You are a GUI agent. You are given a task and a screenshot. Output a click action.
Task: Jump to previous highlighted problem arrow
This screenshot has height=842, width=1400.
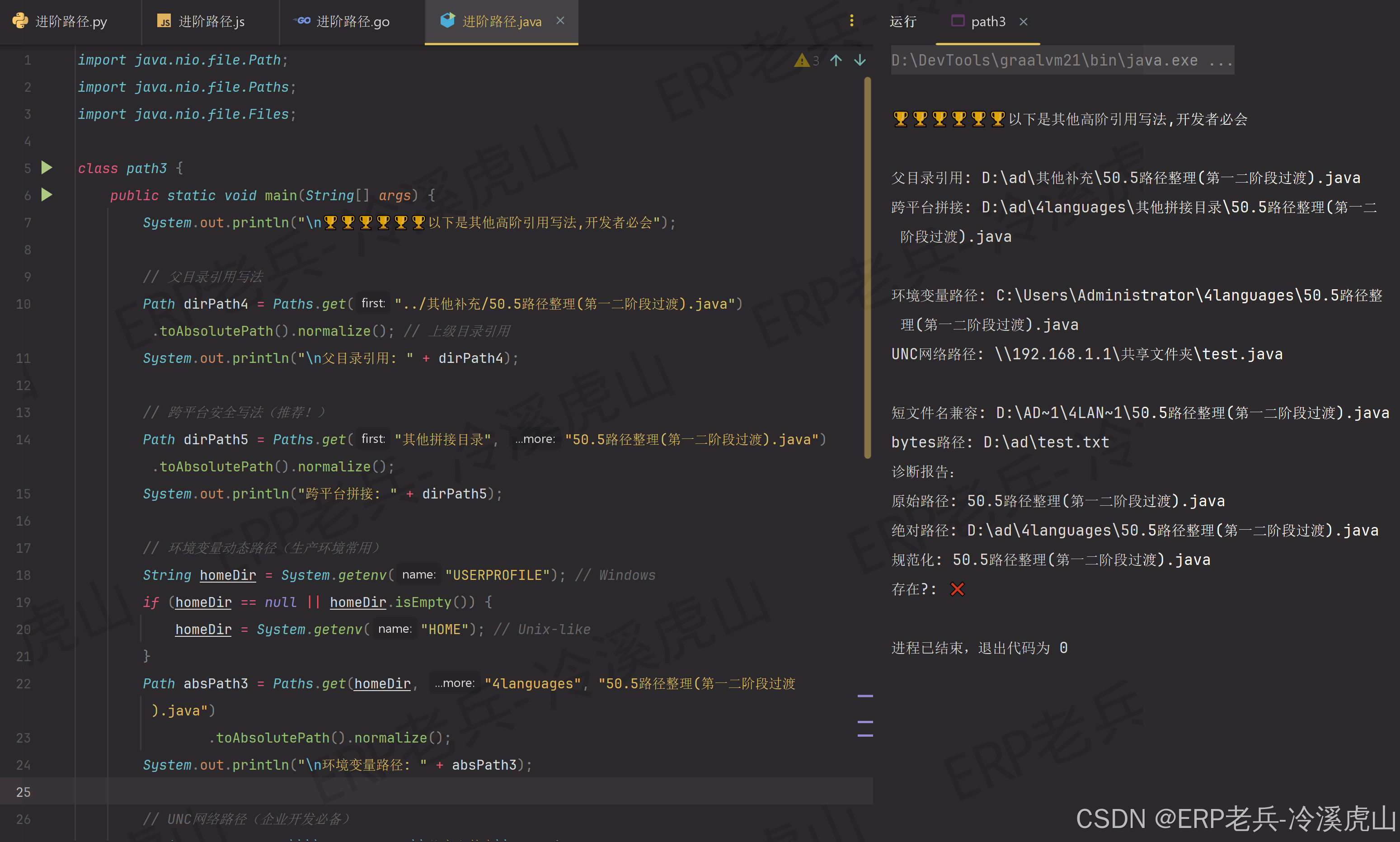836,60
